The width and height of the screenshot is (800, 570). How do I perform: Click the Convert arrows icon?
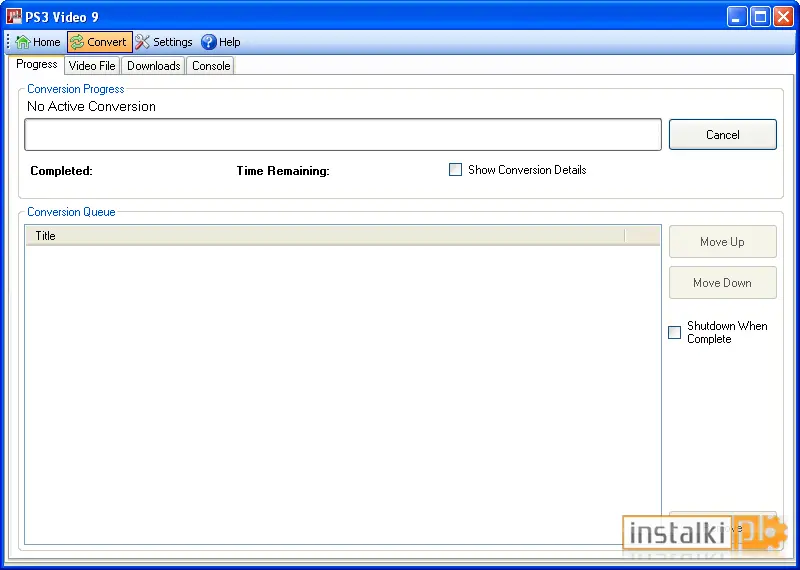pyautogui.click(x=77, y=42)
